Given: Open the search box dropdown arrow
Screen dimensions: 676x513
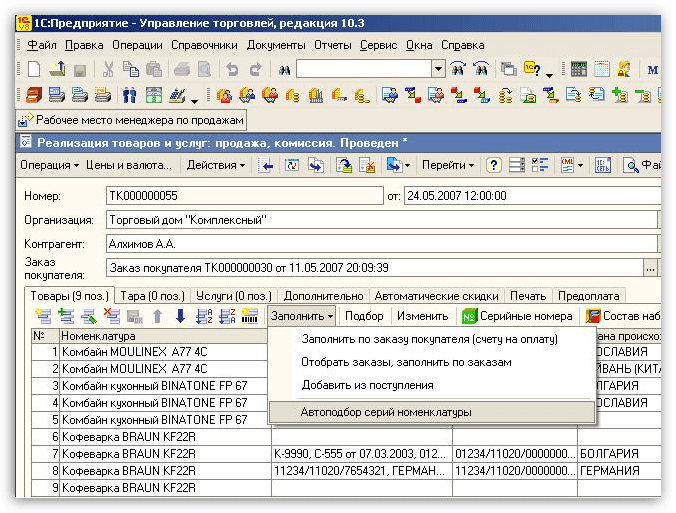Looking at the screenshot, I should tap(438, 69).
